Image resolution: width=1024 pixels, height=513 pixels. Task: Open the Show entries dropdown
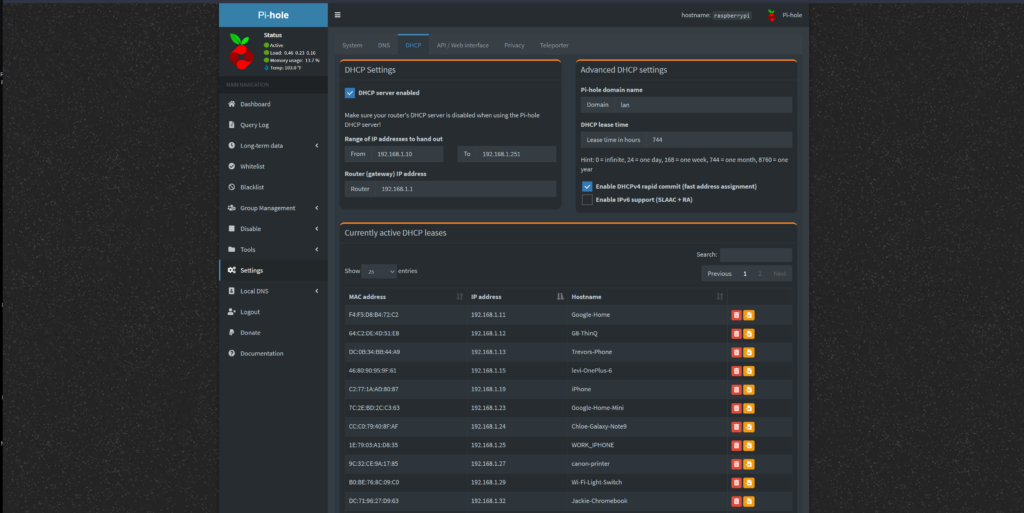click(x=379, y=272)
